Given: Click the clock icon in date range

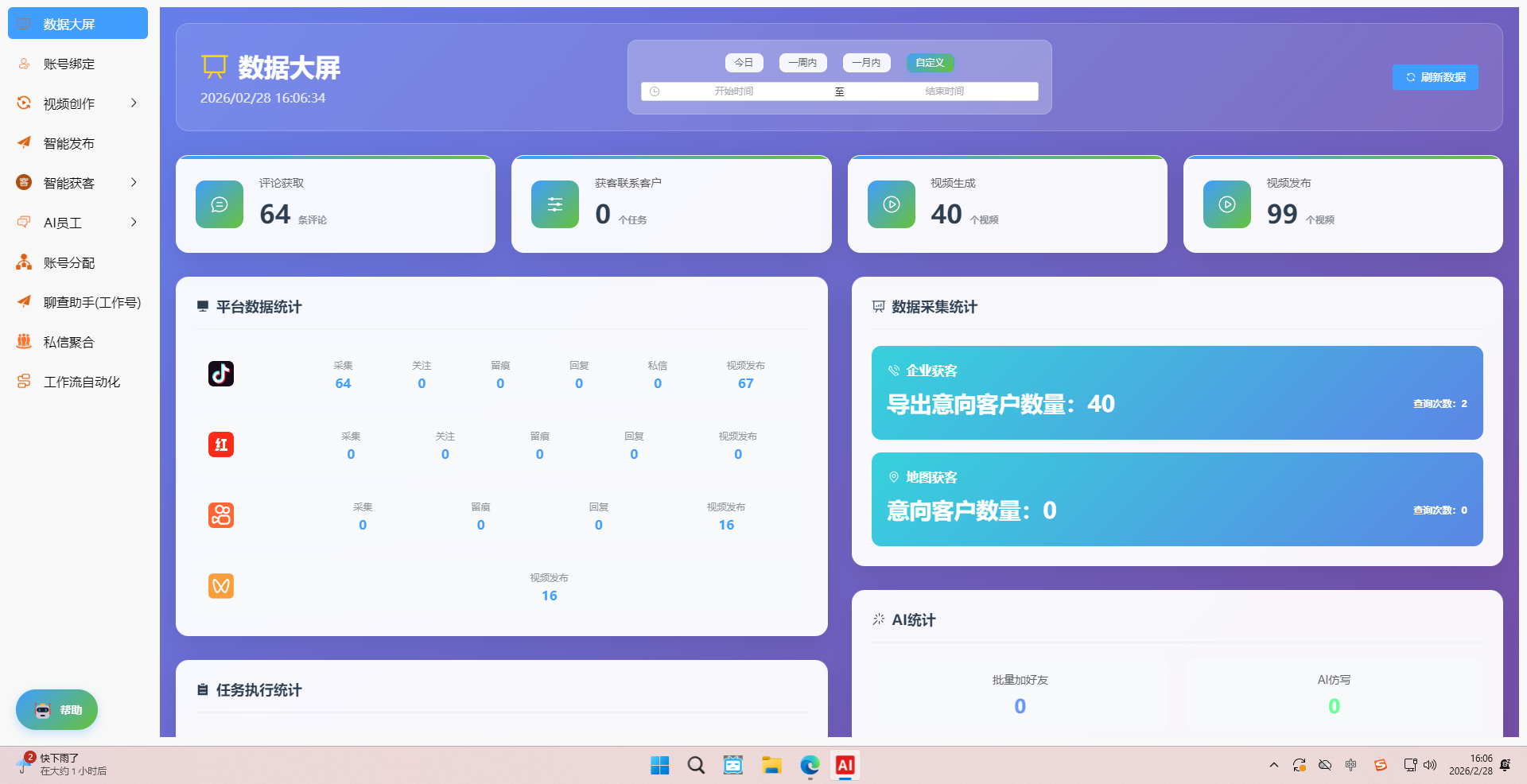Looking at the screenshot, I should [x=655, y=91].
